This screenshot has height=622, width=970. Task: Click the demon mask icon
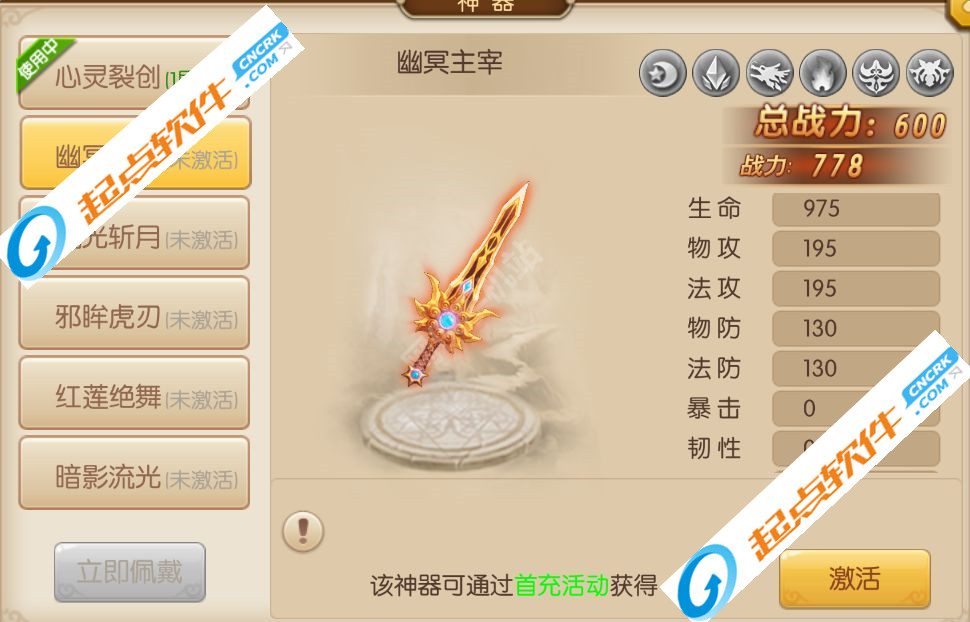(x=876, y=73)
